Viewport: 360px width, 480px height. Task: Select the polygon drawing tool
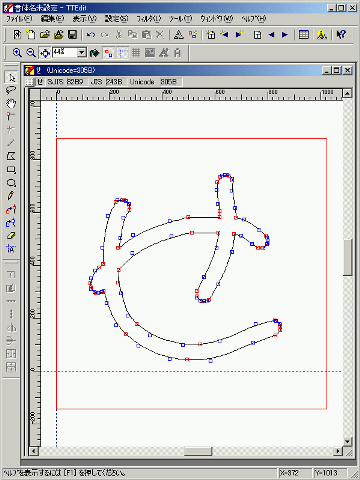pyautogui.click(x=11, y=156)
